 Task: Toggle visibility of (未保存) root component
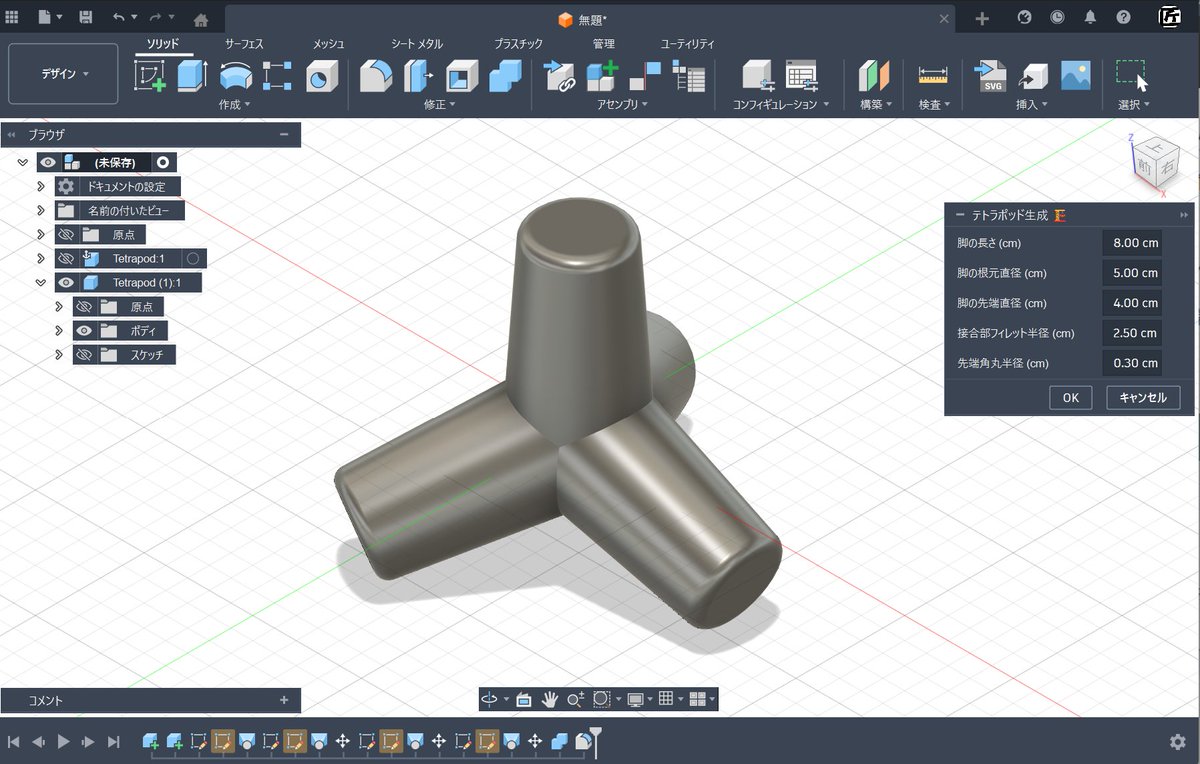[x=47, y=162]
